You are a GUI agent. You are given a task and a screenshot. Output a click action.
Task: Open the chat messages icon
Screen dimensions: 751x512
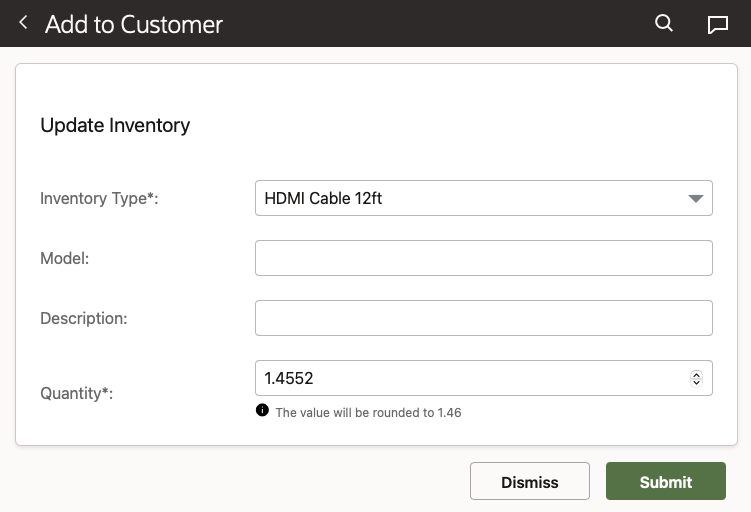click(717, 24)
